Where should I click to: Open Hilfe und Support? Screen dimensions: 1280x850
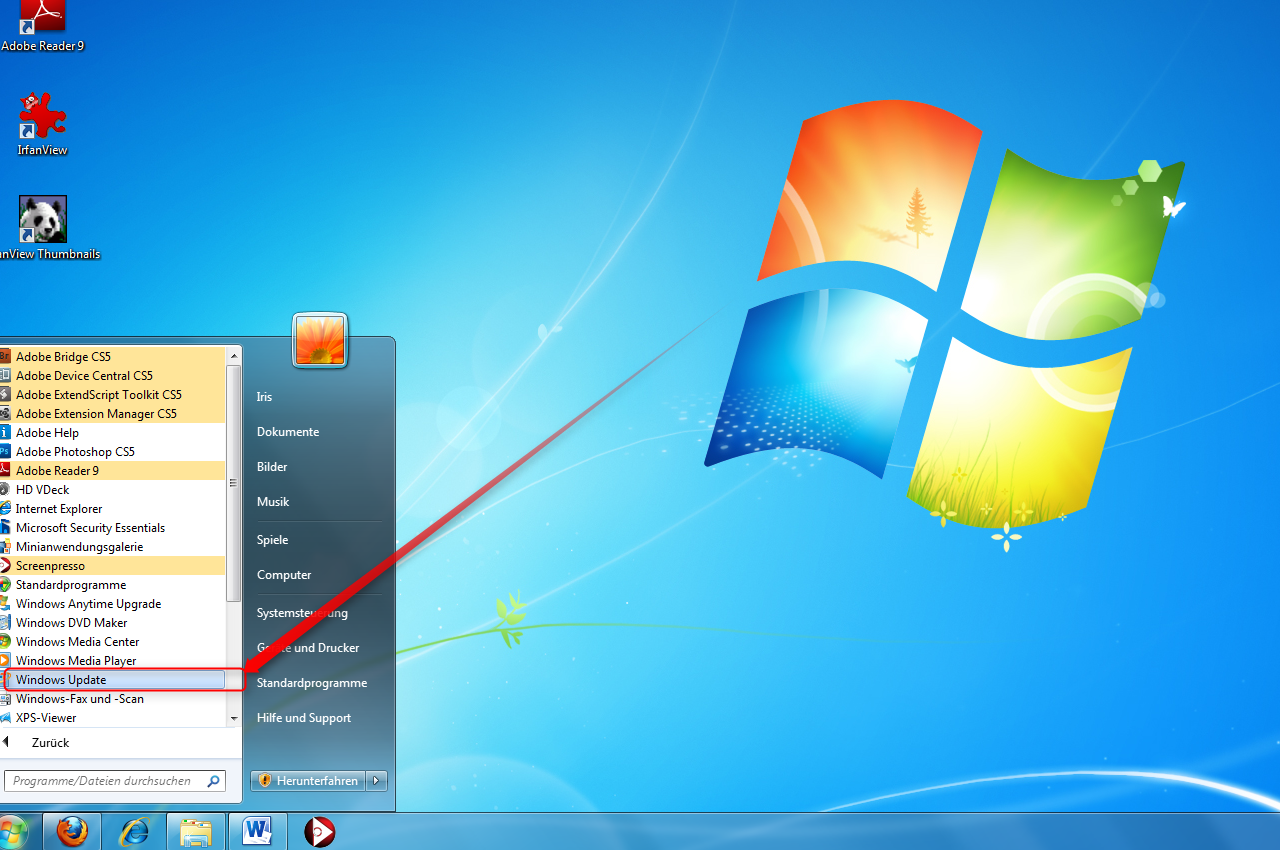tap(304, 718)
